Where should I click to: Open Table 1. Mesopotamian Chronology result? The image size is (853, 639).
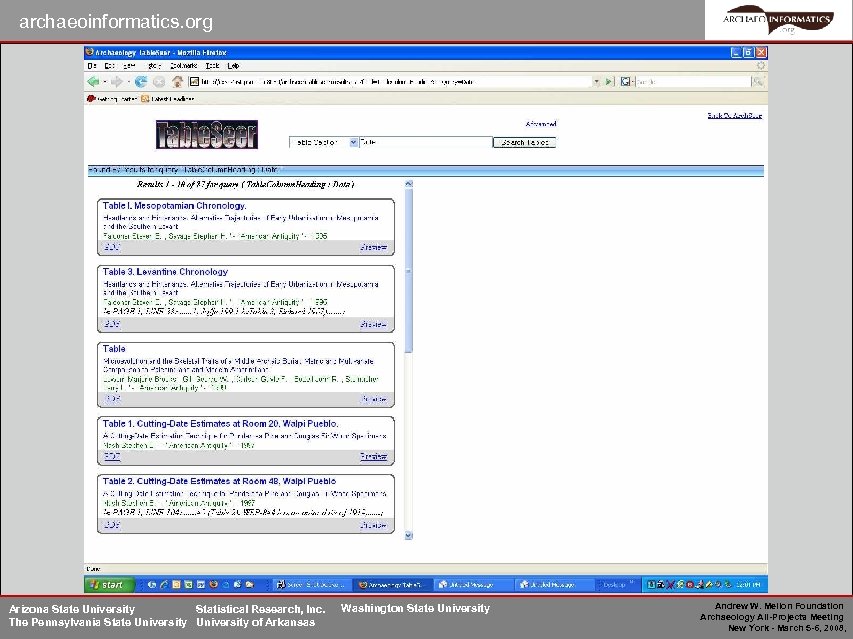[175, 206]
